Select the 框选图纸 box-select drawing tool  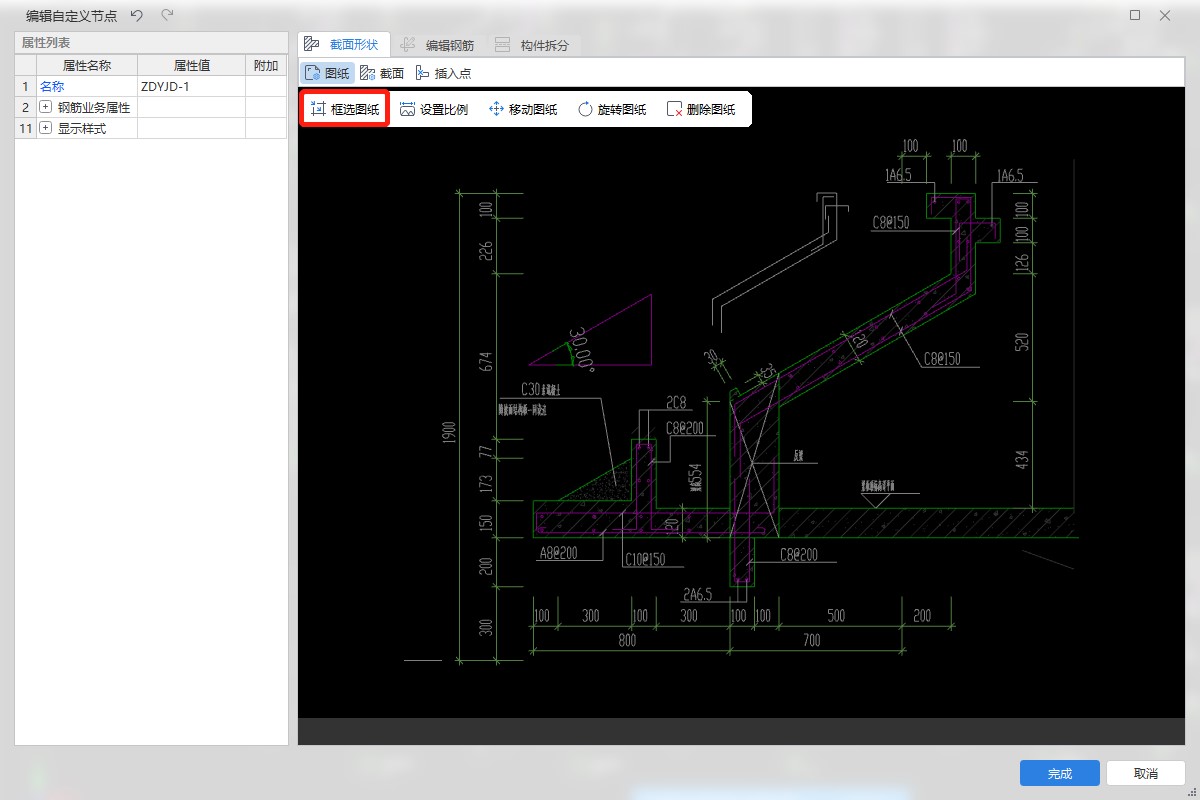pos(345,109)
